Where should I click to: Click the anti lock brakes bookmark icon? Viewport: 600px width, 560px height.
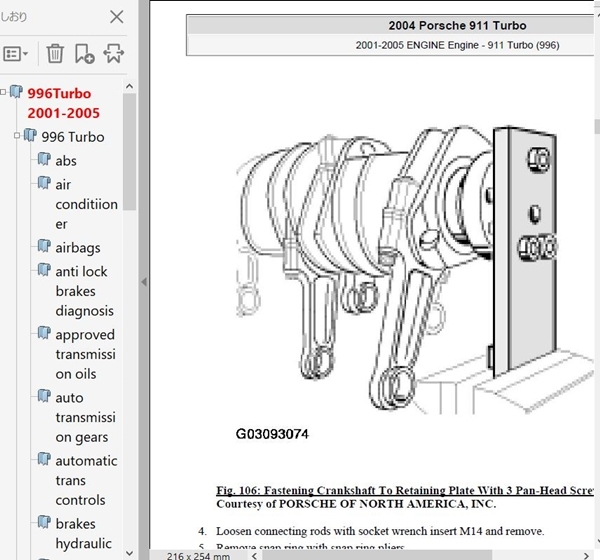coord(44,270)
